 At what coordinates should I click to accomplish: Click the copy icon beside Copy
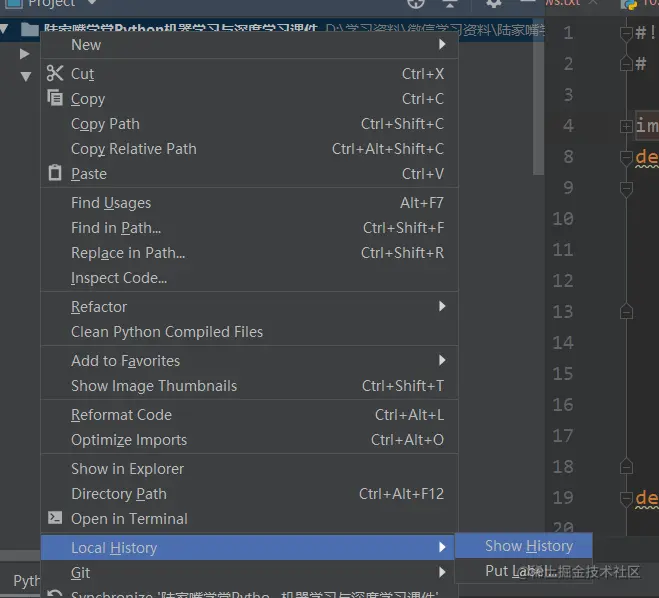pyautogui.click(x=55, y=98)
